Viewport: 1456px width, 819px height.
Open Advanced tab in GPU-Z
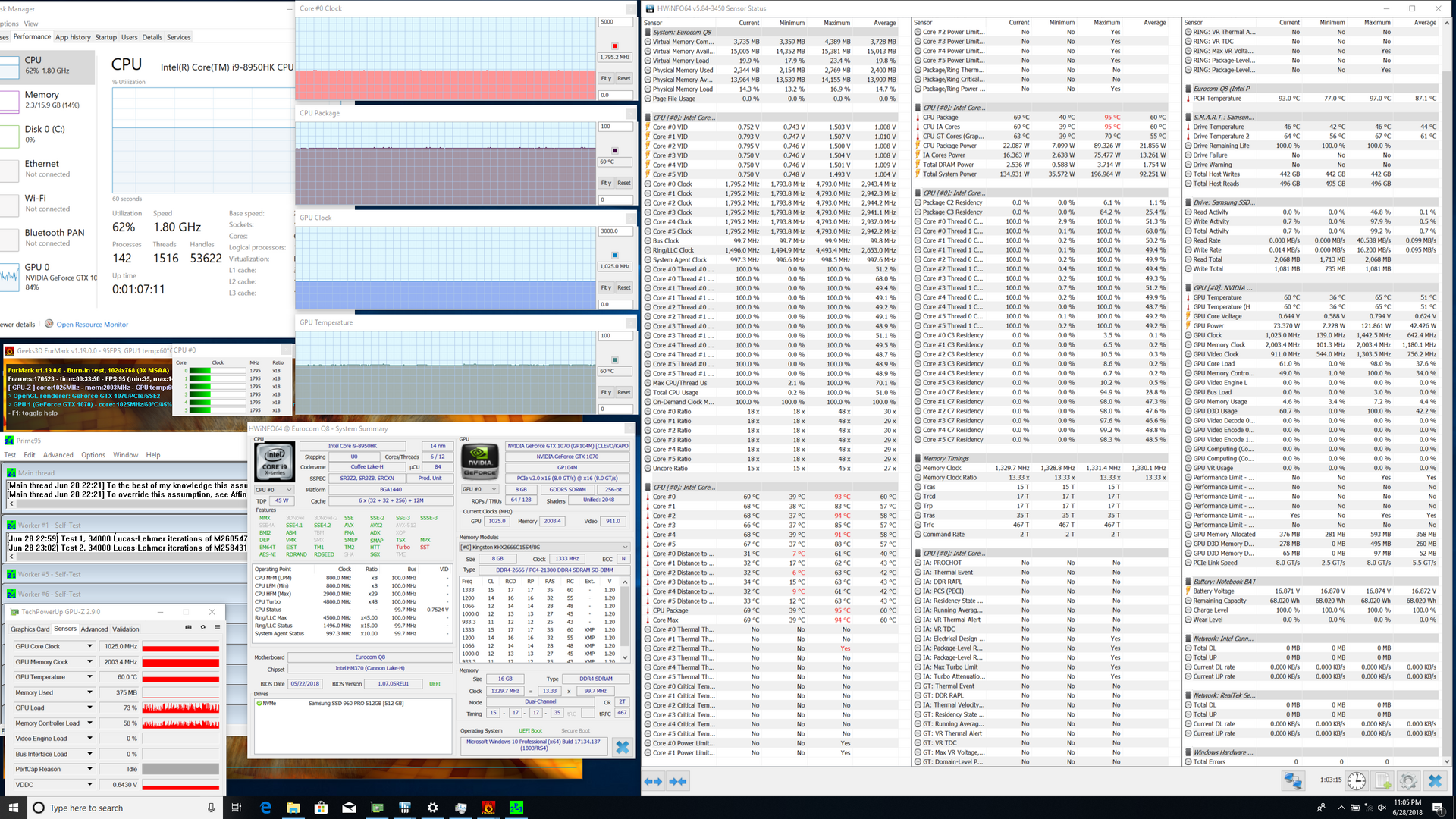tap(94, 629)
